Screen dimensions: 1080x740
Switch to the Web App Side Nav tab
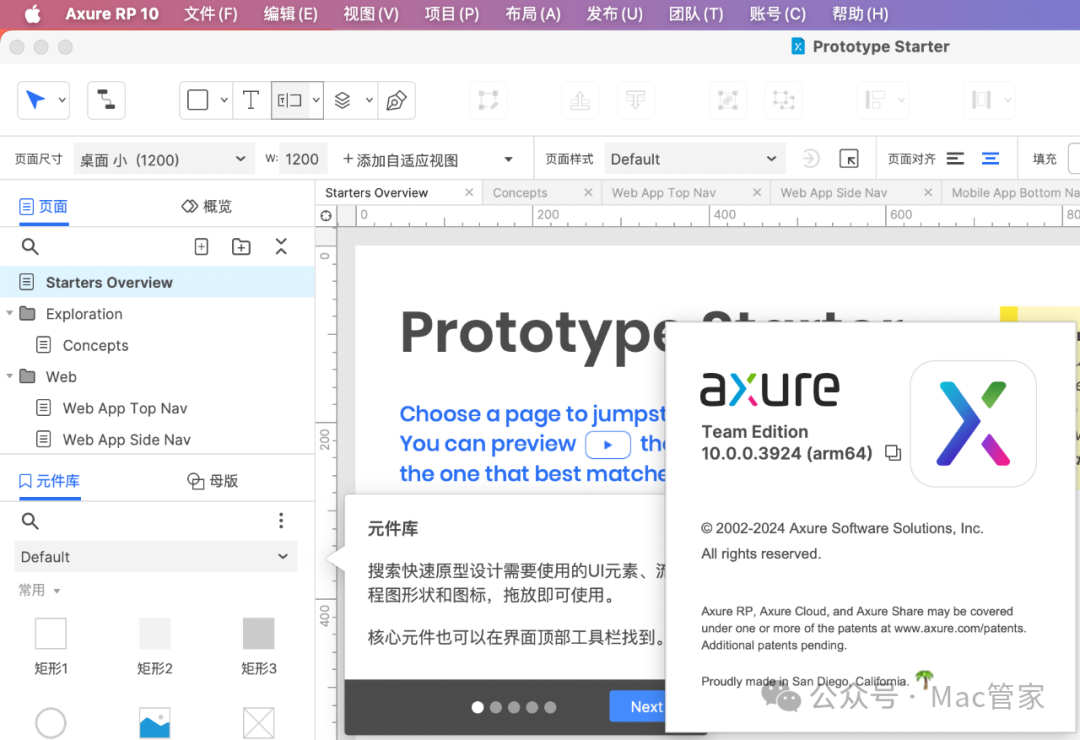pos(833,193)
